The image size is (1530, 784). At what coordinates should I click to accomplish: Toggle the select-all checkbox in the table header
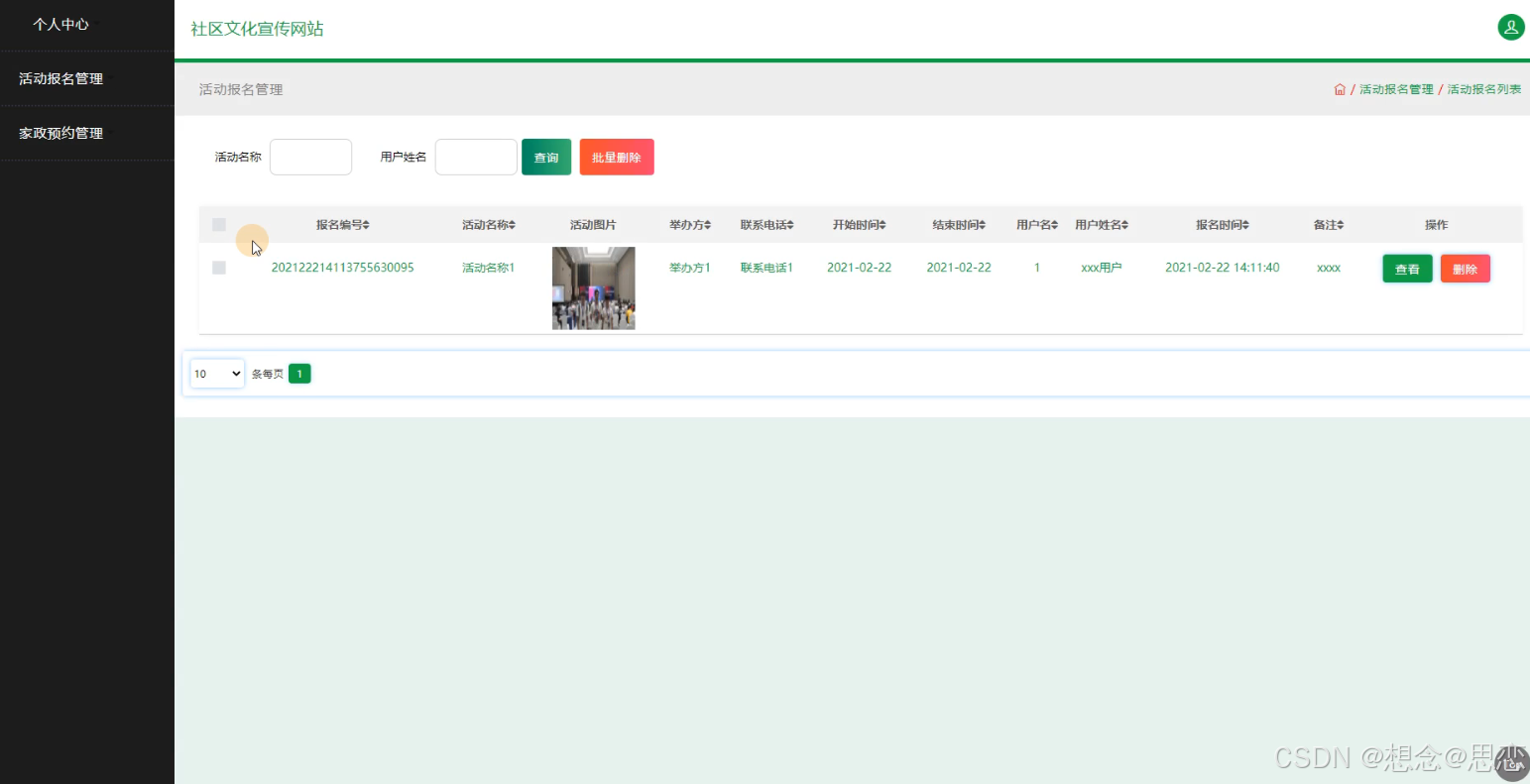click(x=219, y=225)
